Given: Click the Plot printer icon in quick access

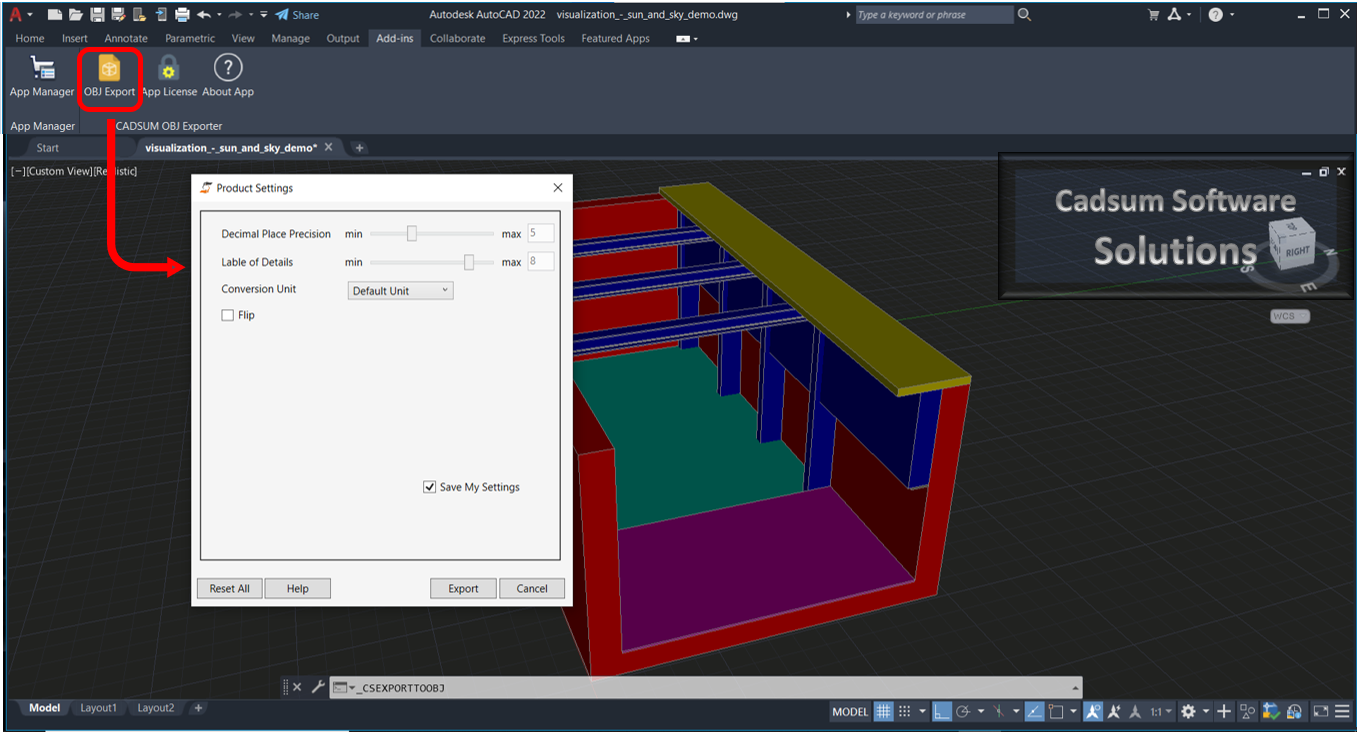Looking at the screenshot, I should click(182, 15).
